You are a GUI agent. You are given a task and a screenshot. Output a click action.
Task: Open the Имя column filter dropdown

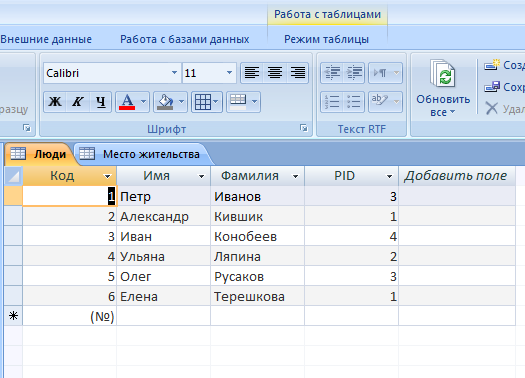point(201,176)
